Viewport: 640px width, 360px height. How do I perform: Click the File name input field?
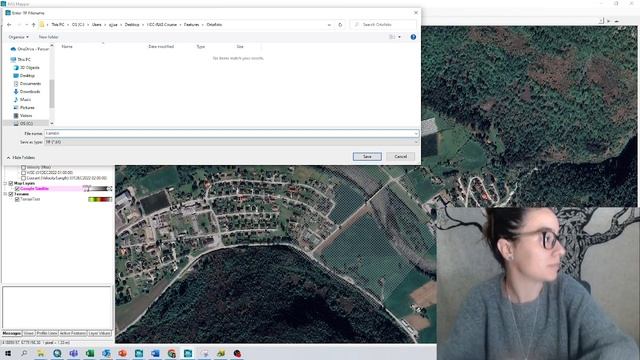pyautogui.click(x=231, y=133)
